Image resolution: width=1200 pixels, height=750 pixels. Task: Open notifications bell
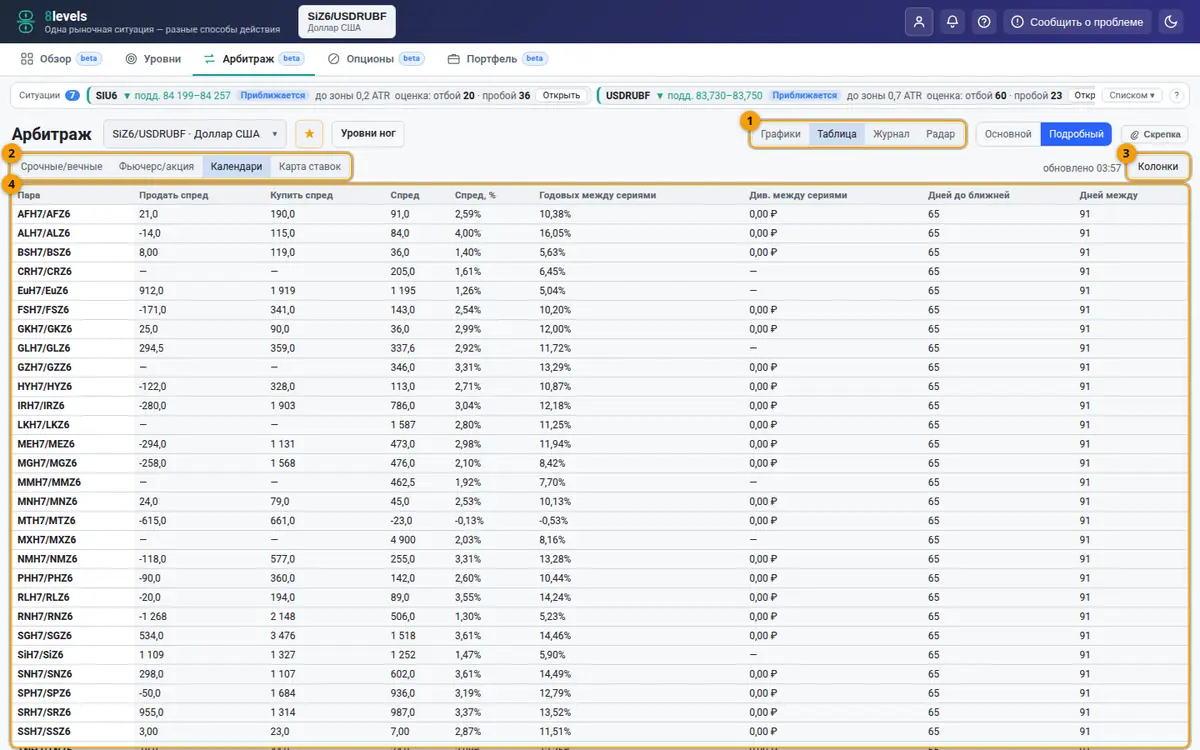952,21
